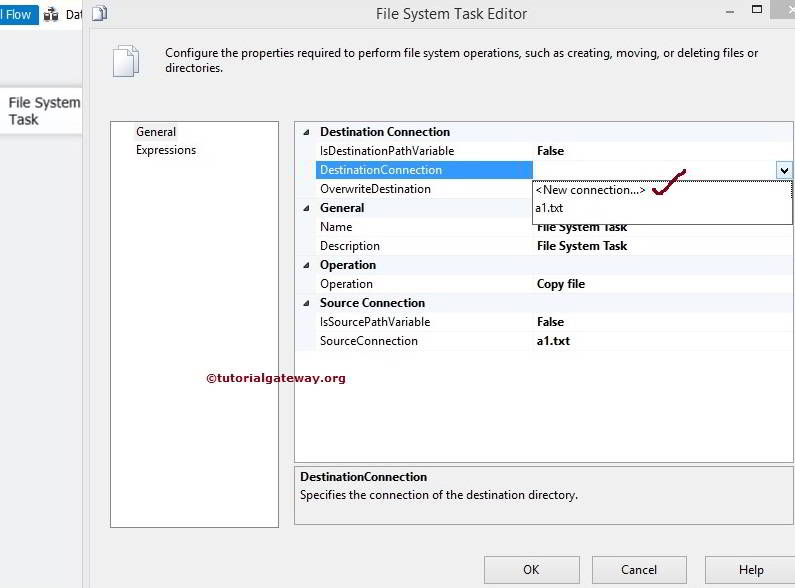Minimize the File System Task Editor
The width and height of the screenshot is (795, 588).
(730, 12)
